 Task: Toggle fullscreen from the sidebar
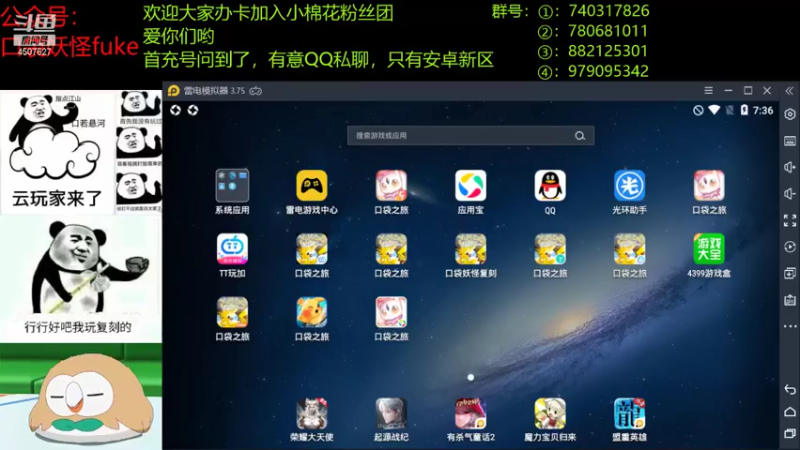(790, 220)
